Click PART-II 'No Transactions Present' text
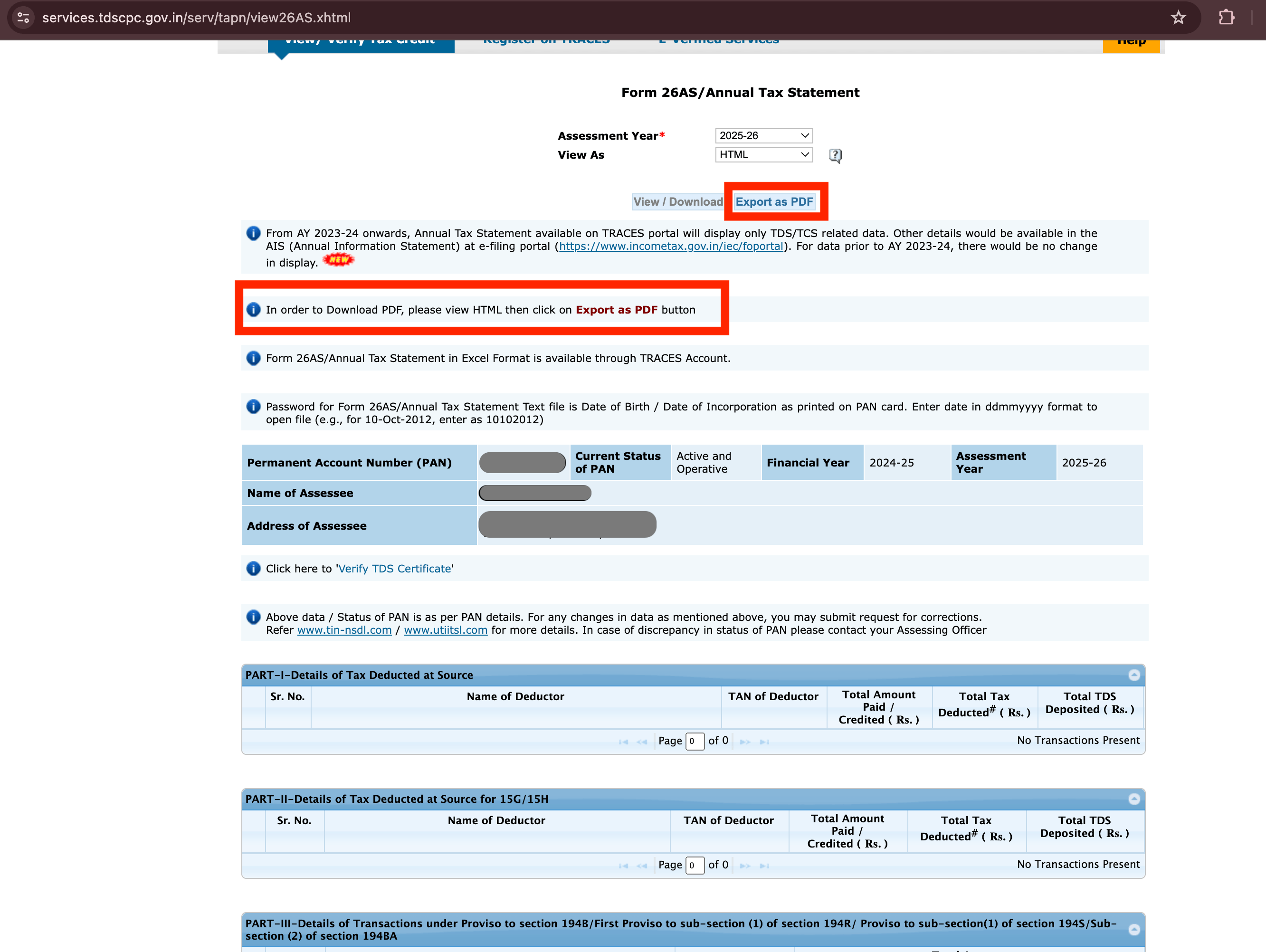 click(1078, 865)
